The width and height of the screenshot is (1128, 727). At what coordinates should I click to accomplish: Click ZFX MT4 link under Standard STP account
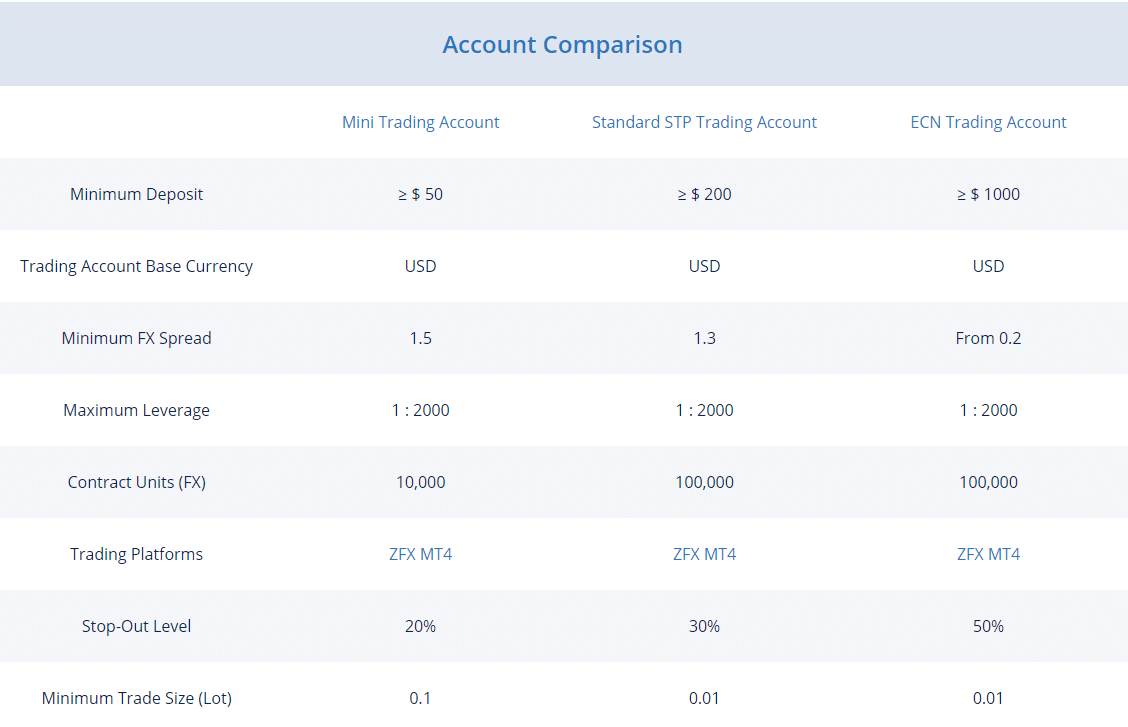[x=704, y=554]
